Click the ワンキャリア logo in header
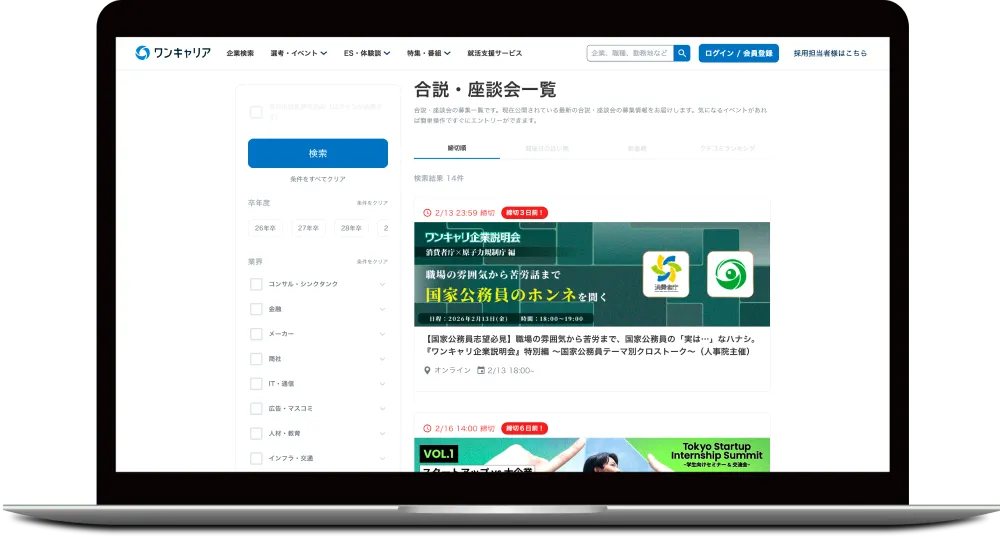1000x538 pixels. click(x=173, y=53)
